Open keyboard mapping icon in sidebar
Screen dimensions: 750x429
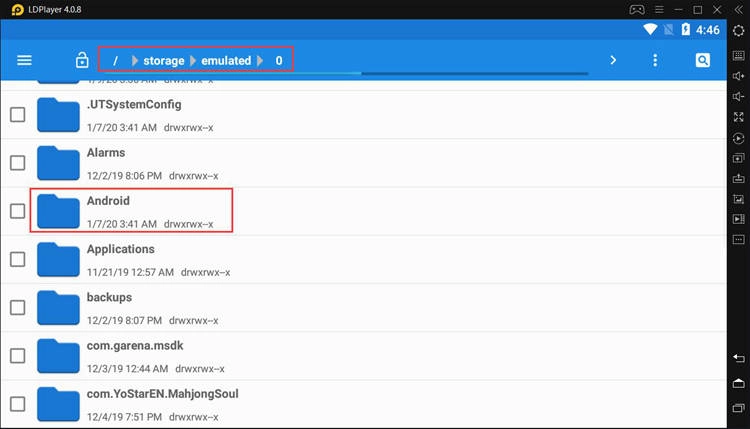point(738,54)
